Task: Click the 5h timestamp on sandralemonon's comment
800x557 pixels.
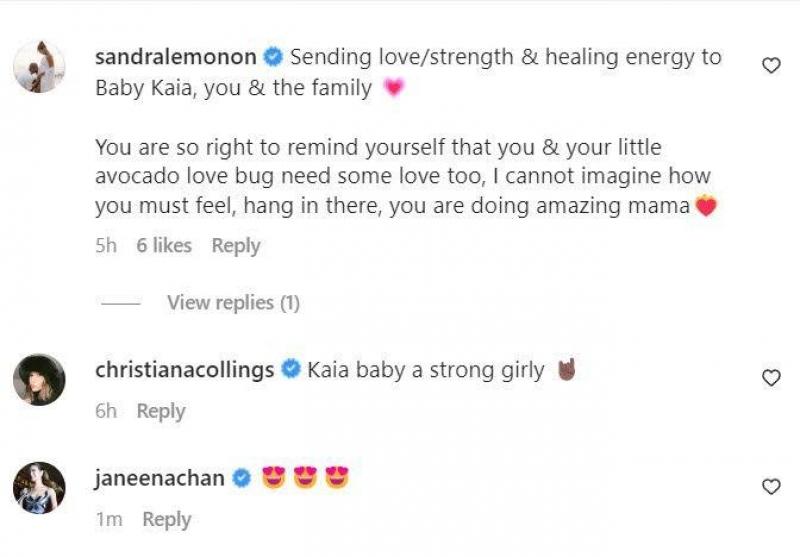Action: (106, 246)
